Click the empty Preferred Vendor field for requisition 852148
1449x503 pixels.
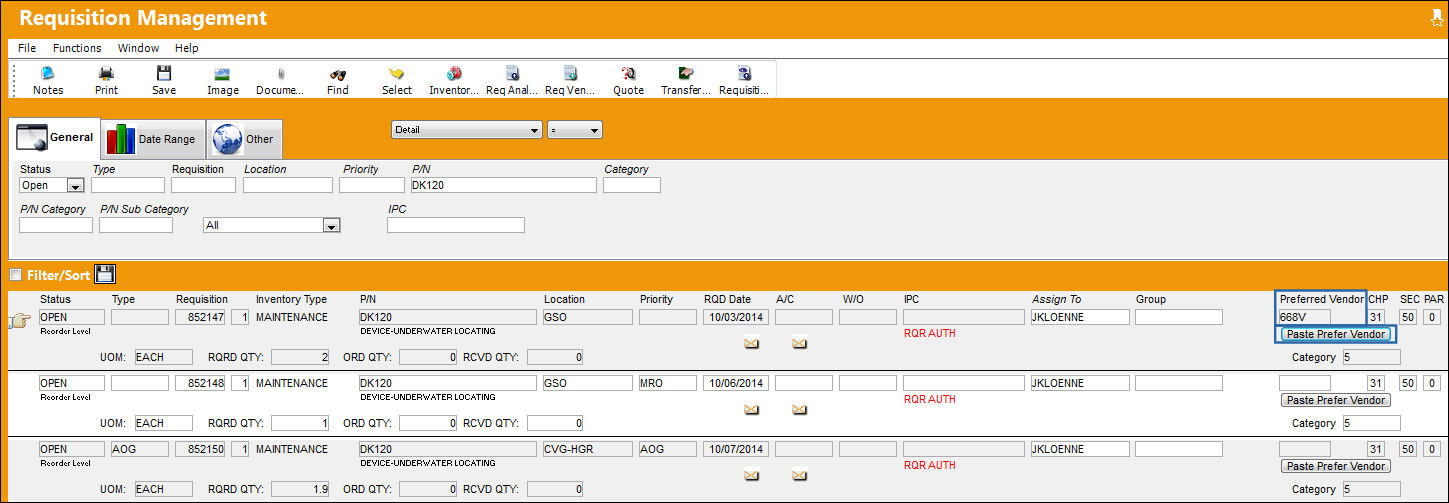[x=1305, y=383]
